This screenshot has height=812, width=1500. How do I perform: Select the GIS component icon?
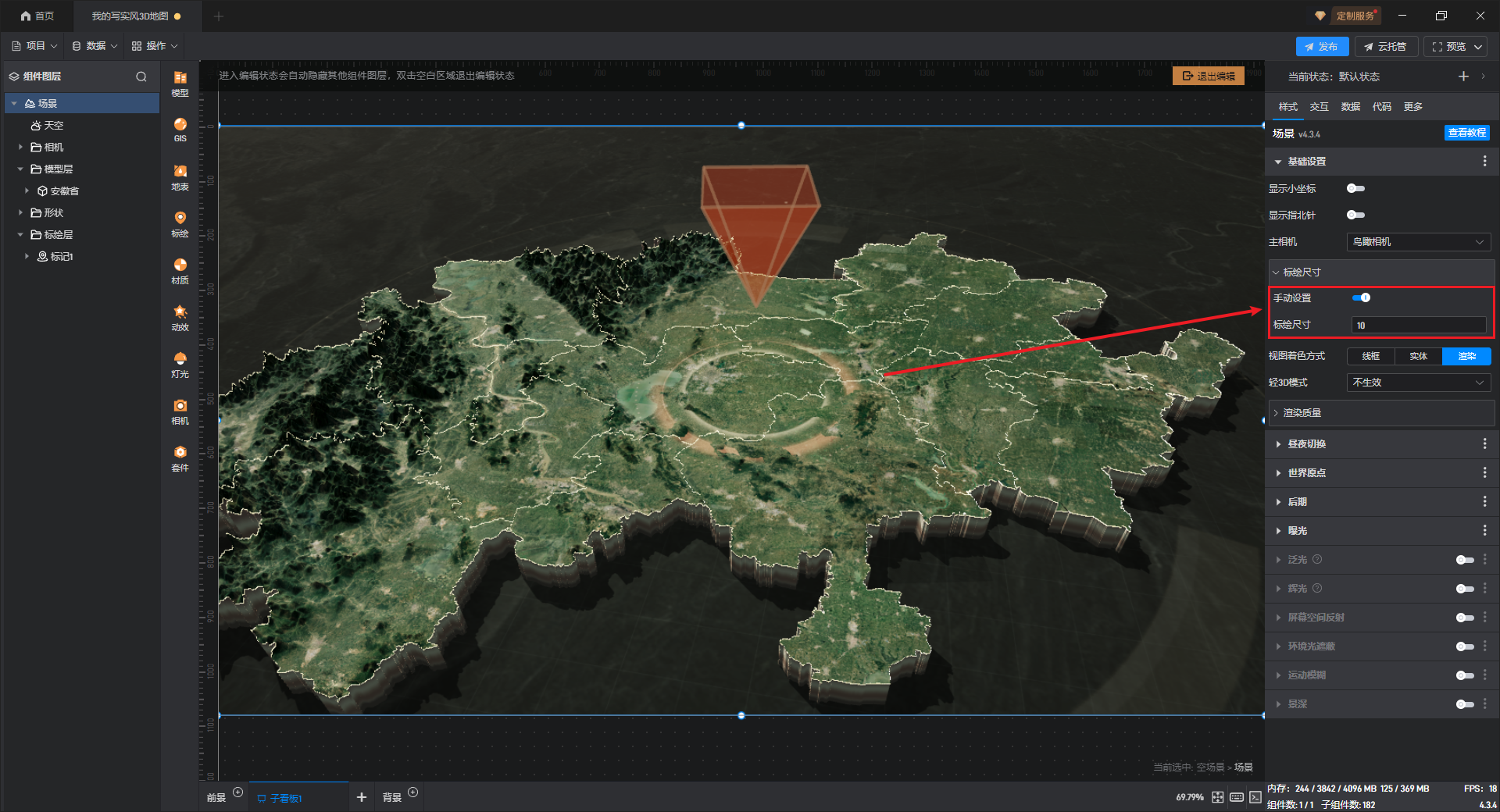pyautogui.click(x=180, y=129)
